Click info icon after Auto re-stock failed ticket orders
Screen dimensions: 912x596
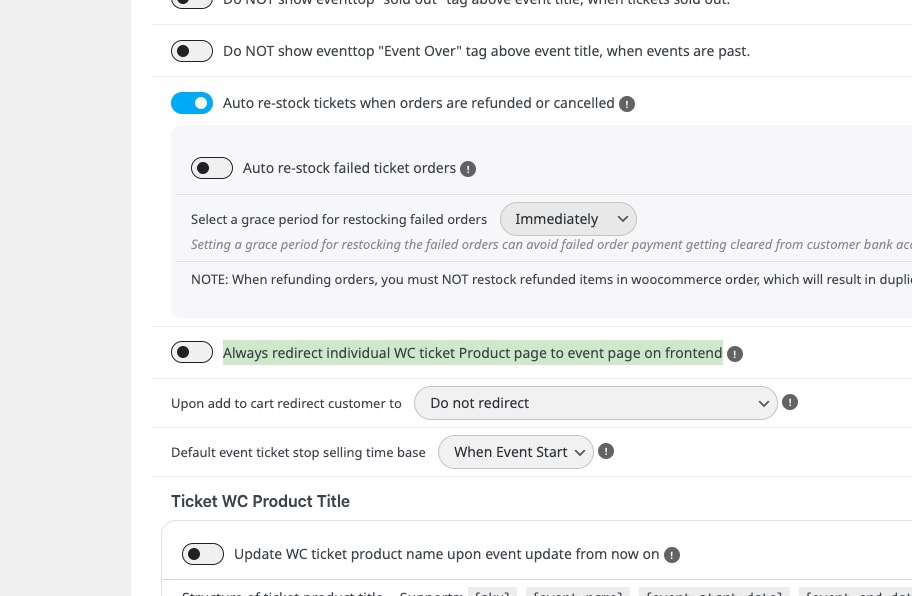[468, 169]
